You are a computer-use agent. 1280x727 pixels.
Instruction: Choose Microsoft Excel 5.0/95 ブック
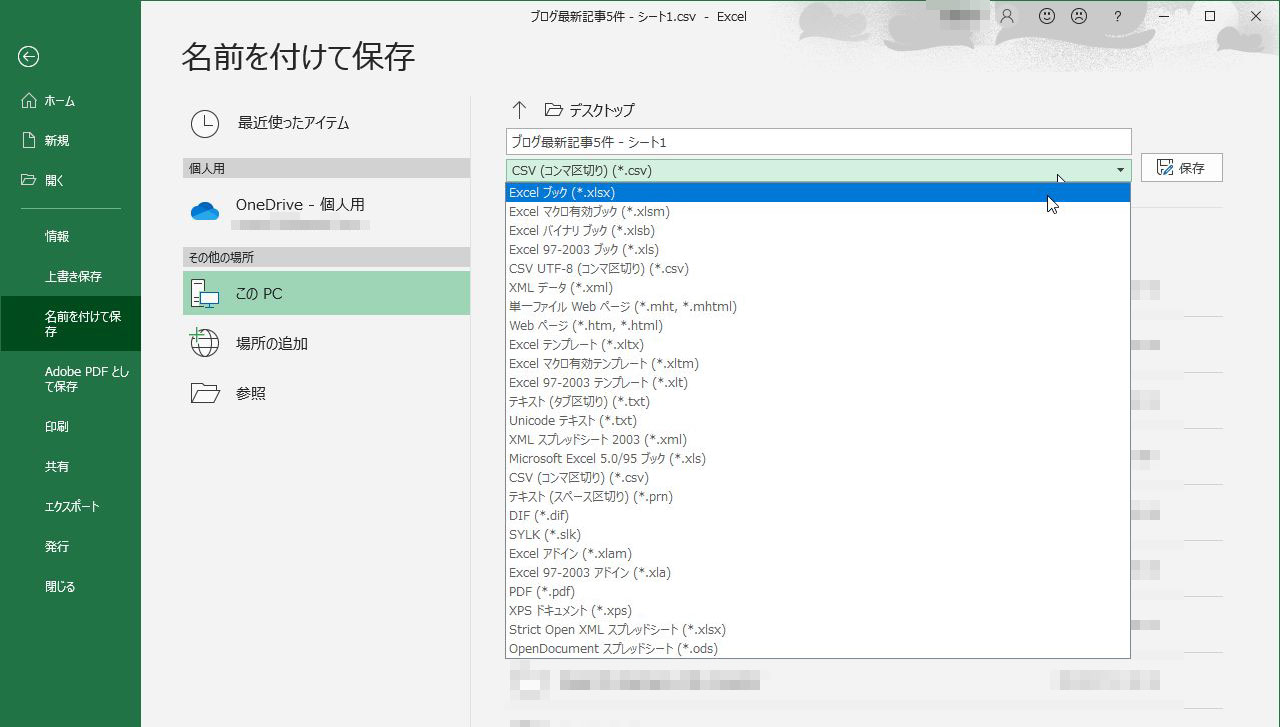818,459
